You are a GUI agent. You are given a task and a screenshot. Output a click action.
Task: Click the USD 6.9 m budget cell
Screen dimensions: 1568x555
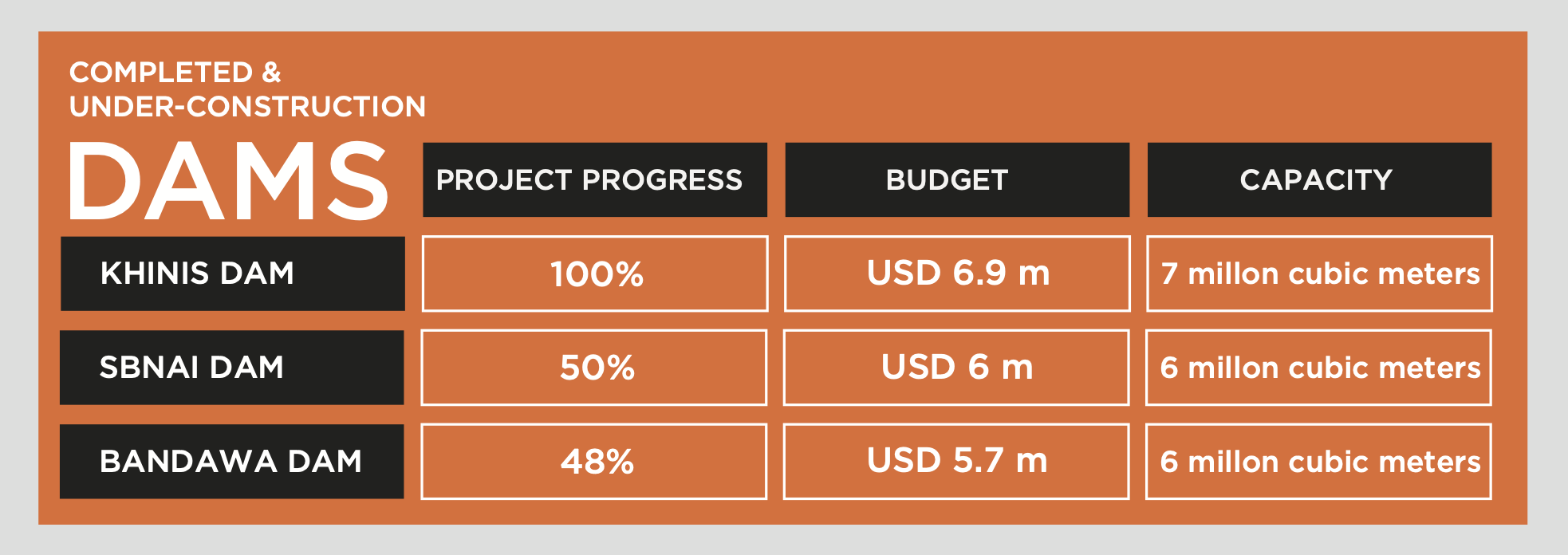click(x=957, y=274)
